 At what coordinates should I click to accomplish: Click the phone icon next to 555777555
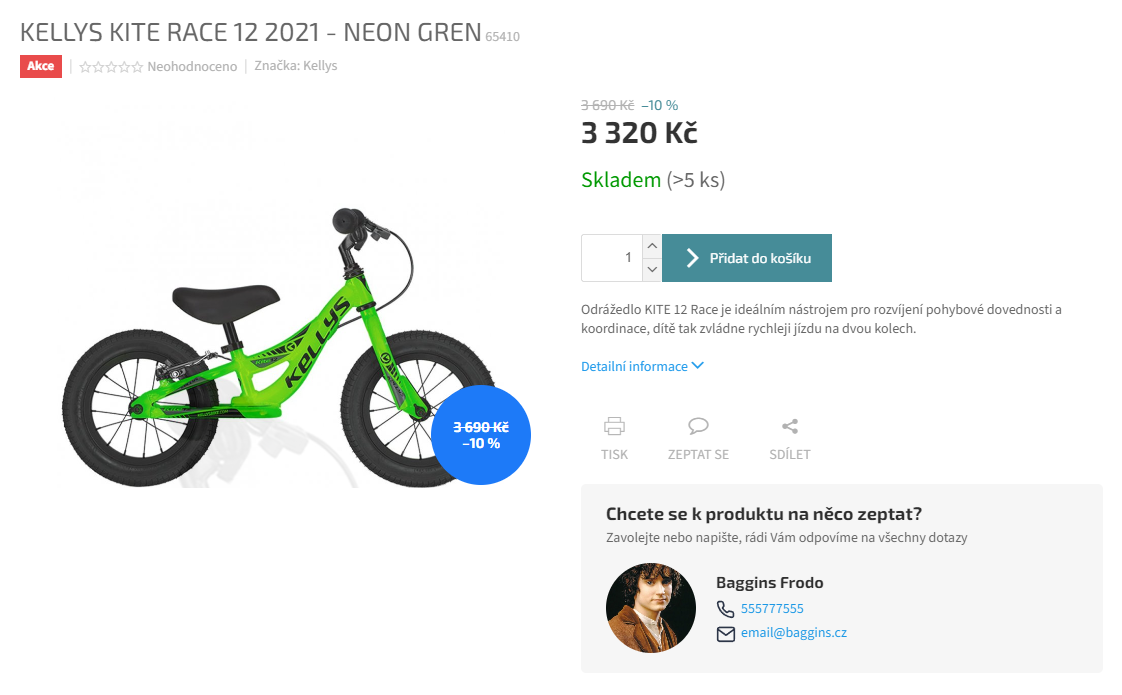point(726,609)
